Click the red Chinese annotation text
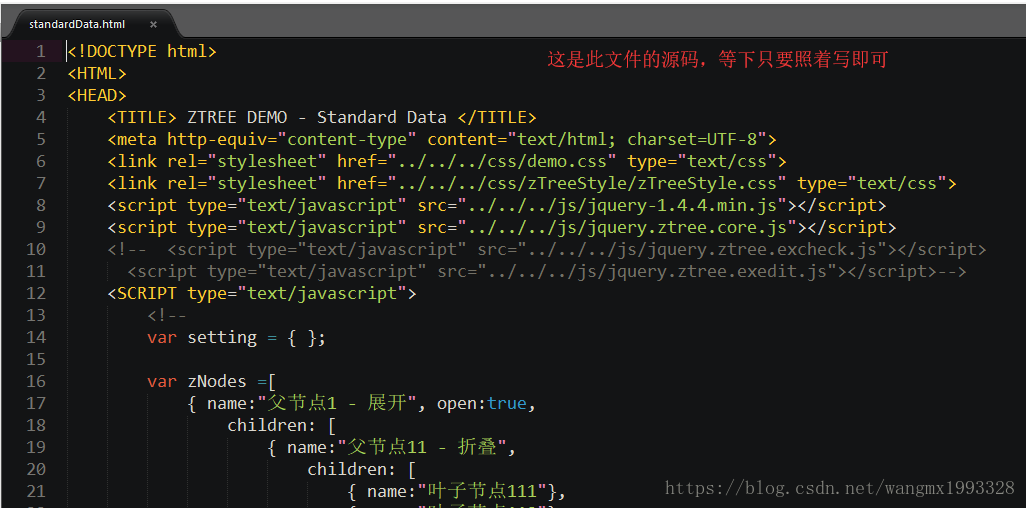Viewport: 1026px width, 508px height. point(718,60)
